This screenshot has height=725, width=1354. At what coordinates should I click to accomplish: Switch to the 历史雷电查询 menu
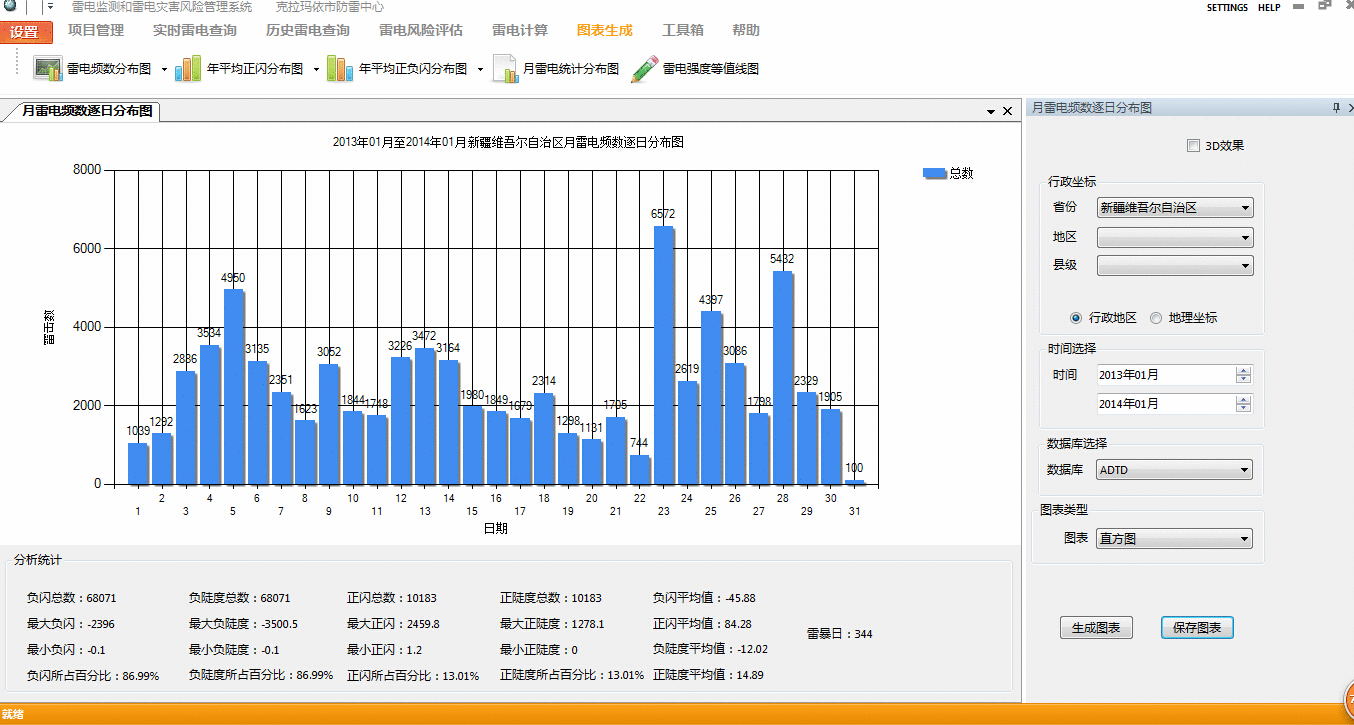pyautogui.click(x=308, y=30)
